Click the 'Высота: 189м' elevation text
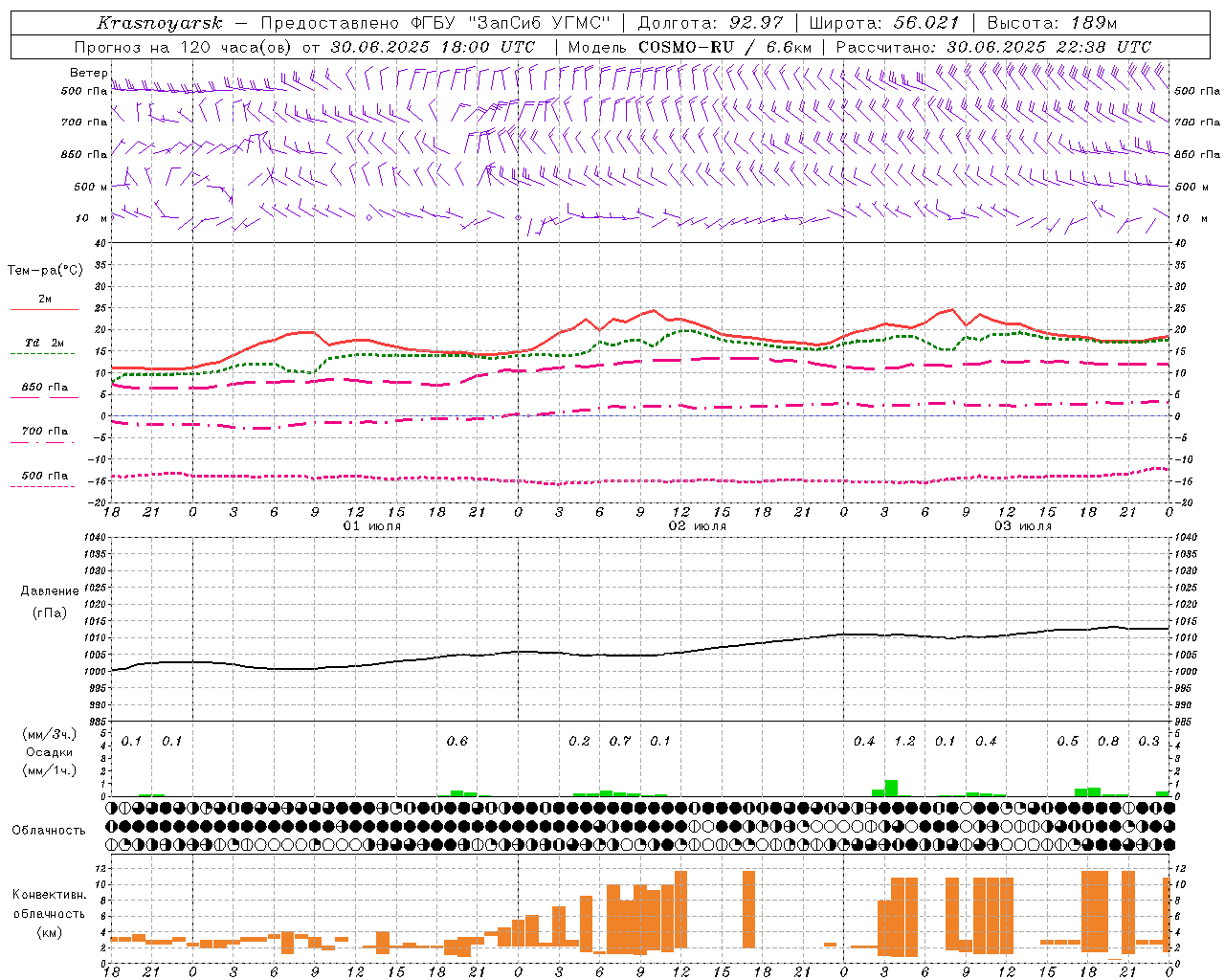Screen dimensions: 1225x980 (1052, 23)
